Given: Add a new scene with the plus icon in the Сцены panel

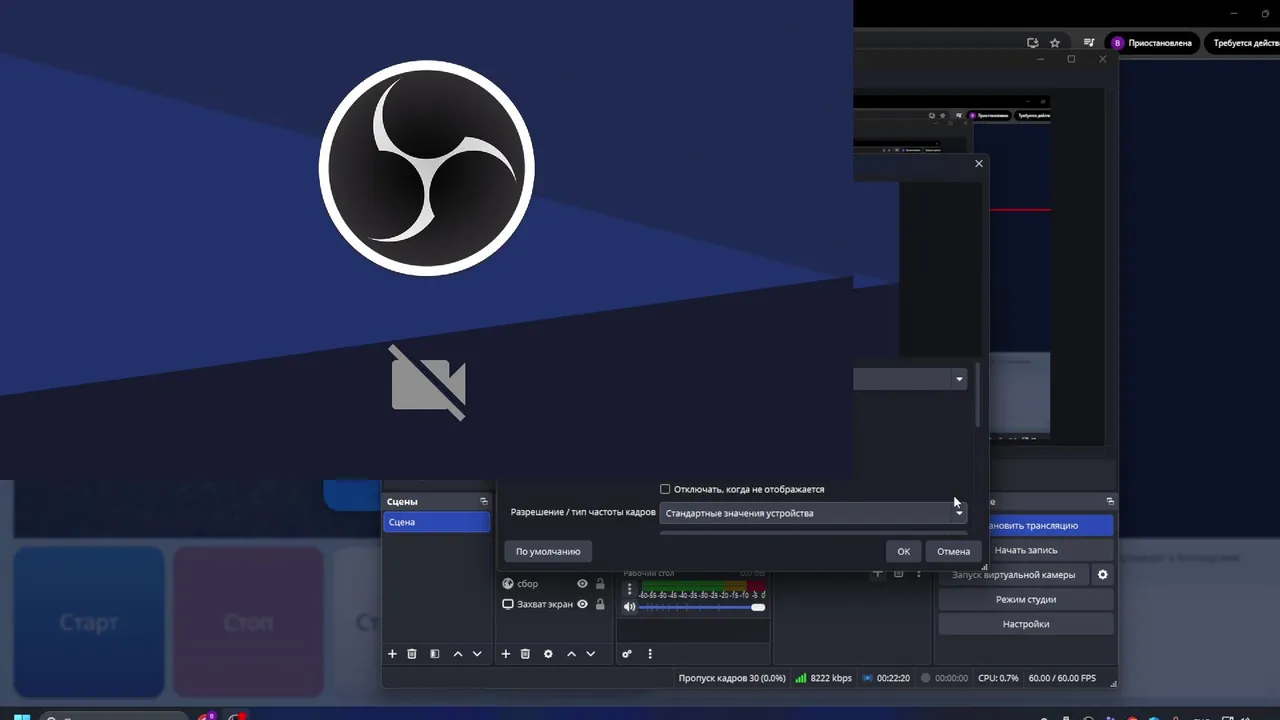Looking at the screenshot, I should click(392, 654).
